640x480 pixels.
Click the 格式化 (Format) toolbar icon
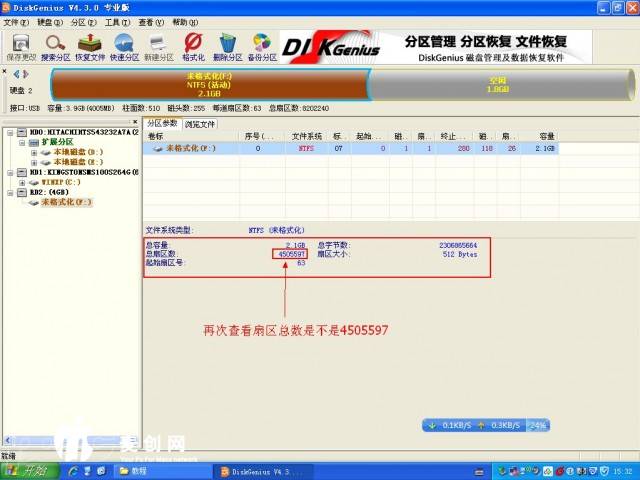click(x=194, y=44)
